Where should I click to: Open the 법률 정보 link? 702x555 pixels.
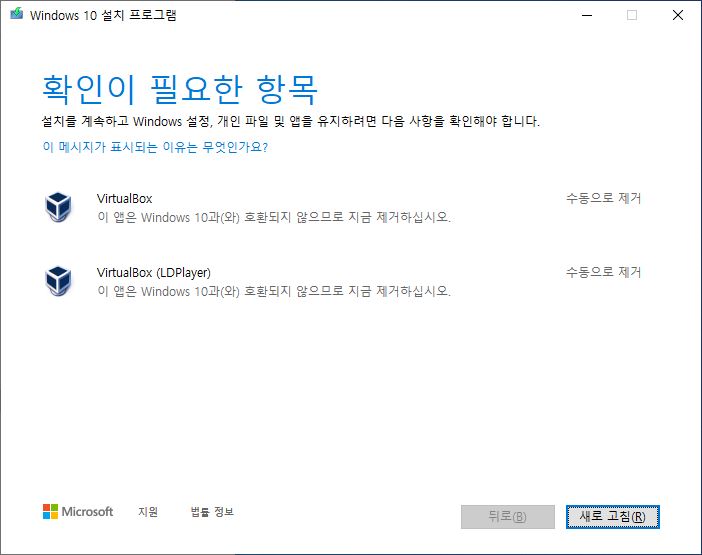coord(212,512)
